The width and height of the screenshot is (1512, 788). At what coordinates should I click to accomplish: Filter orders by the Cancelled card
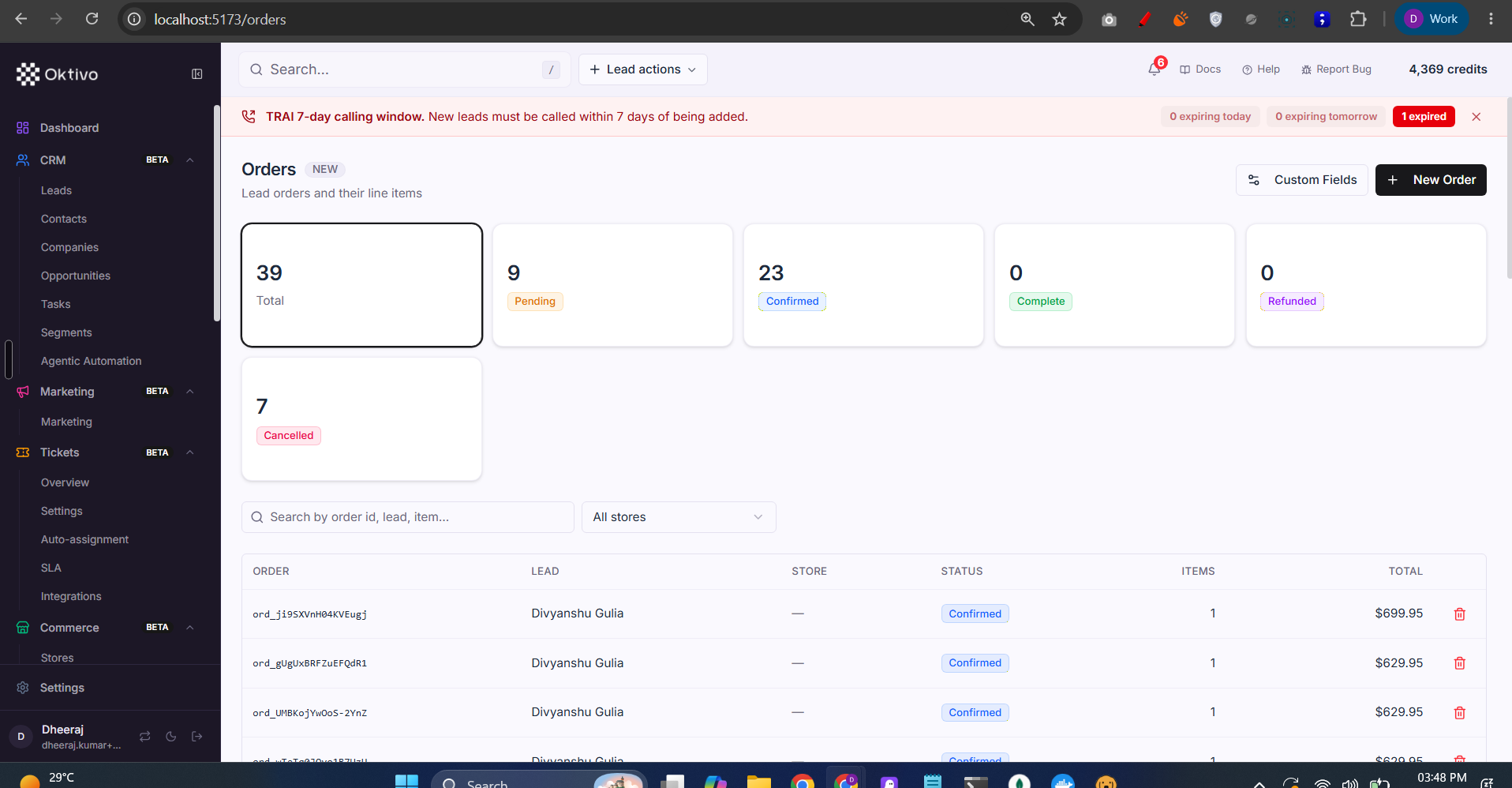pos(361,419)
